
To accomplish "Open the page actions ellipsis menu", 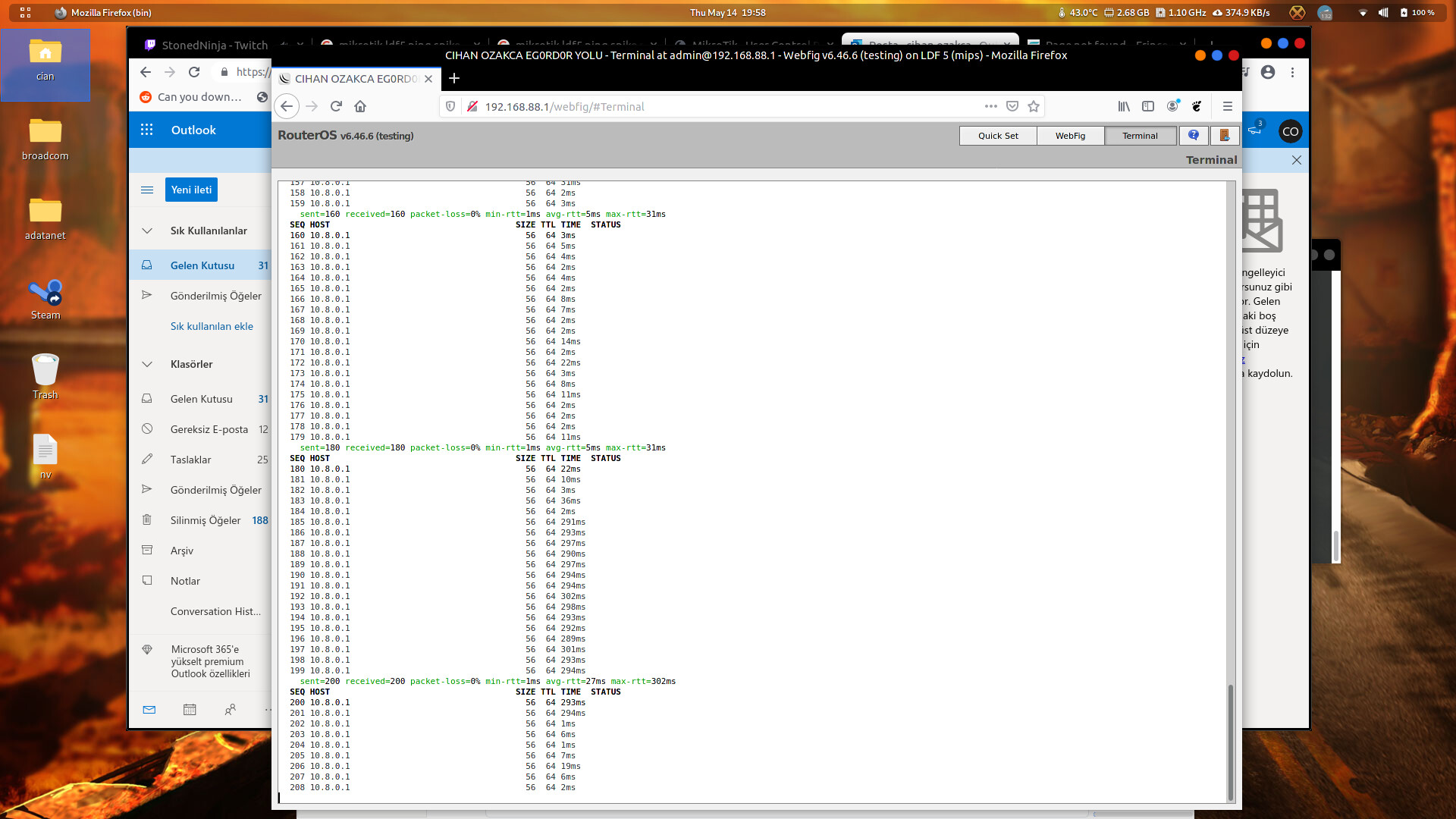I will (990, 106).
